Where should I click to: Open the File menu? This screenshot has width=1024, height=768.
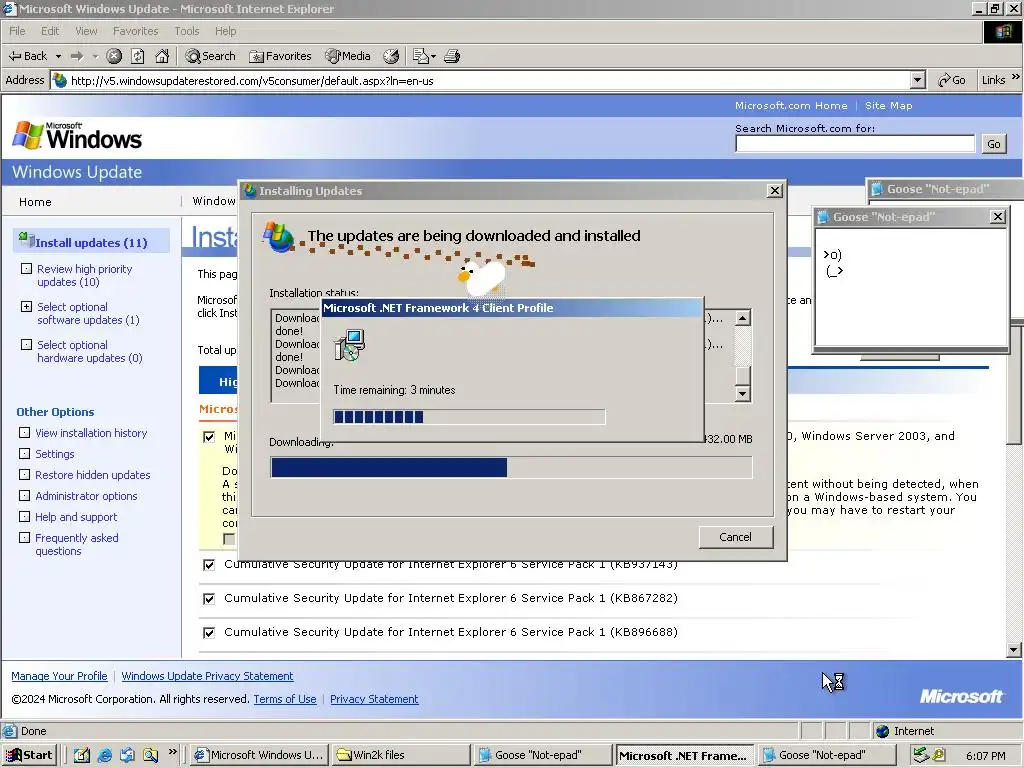point(17,31)
